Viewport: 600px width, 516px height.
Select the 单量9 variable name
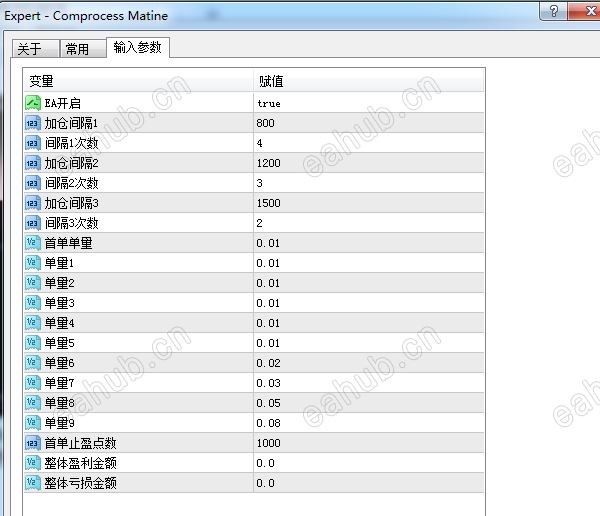[59, 423]
